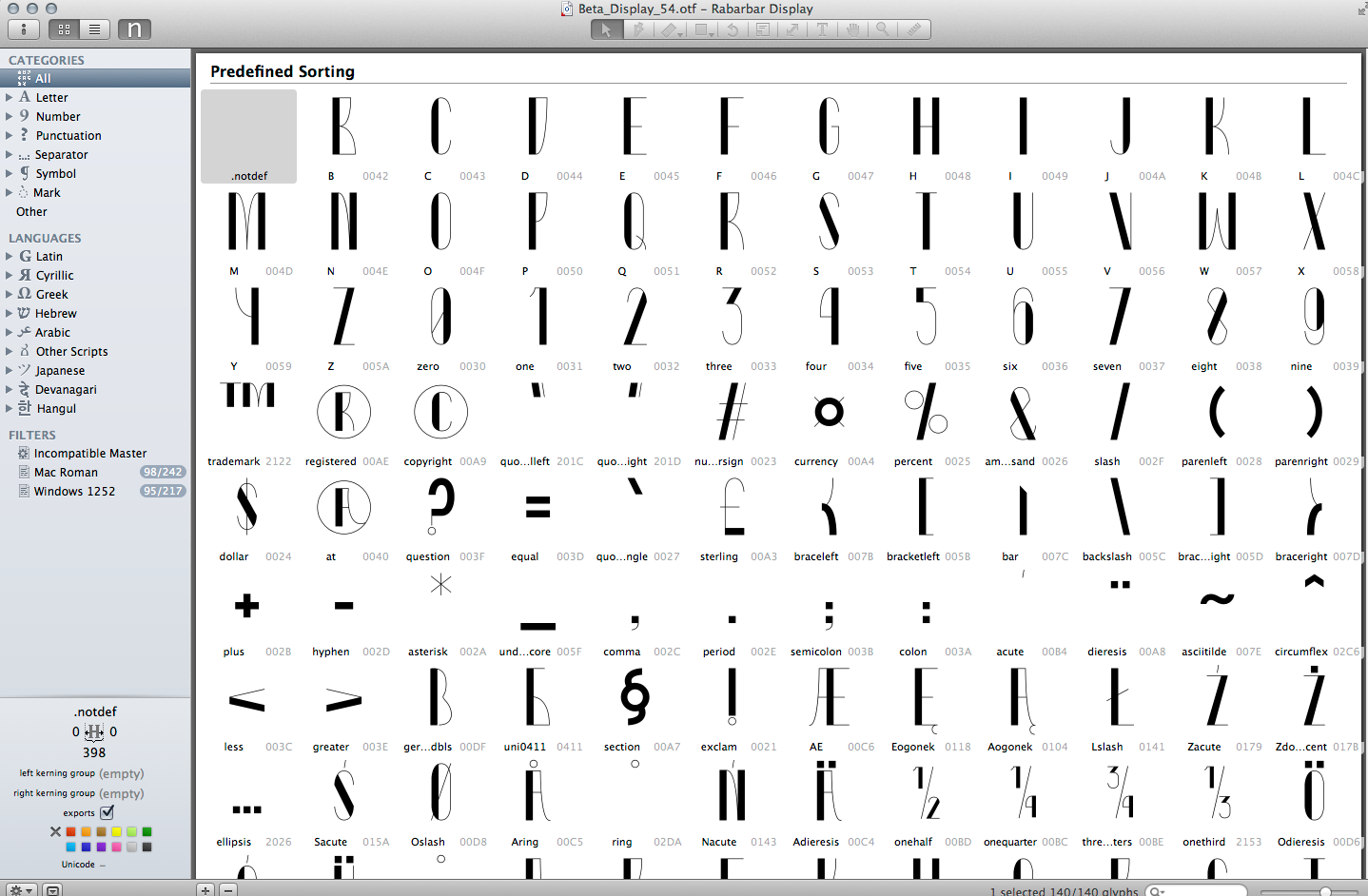Screen dimensions: 1368x896
Task: Apply the Mac Roman filter
Action: tap(95, 472)
